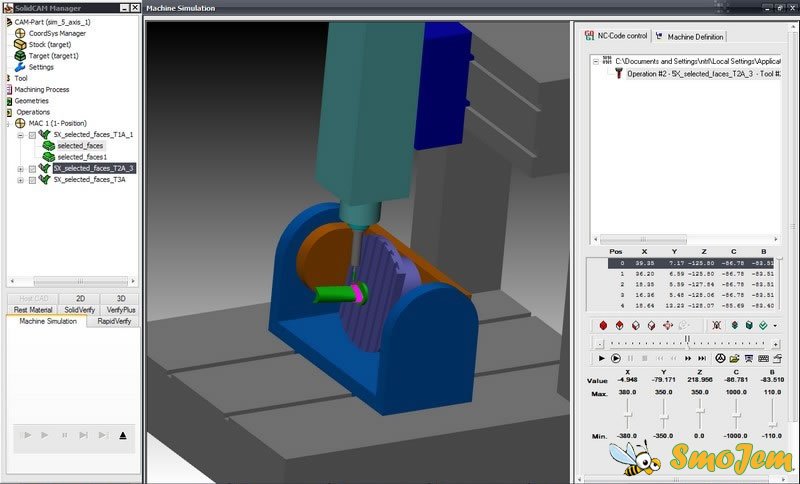Viewport: 800px width, 484px height.
Task: Click the green checkmark verify icon
Action: 763,325
